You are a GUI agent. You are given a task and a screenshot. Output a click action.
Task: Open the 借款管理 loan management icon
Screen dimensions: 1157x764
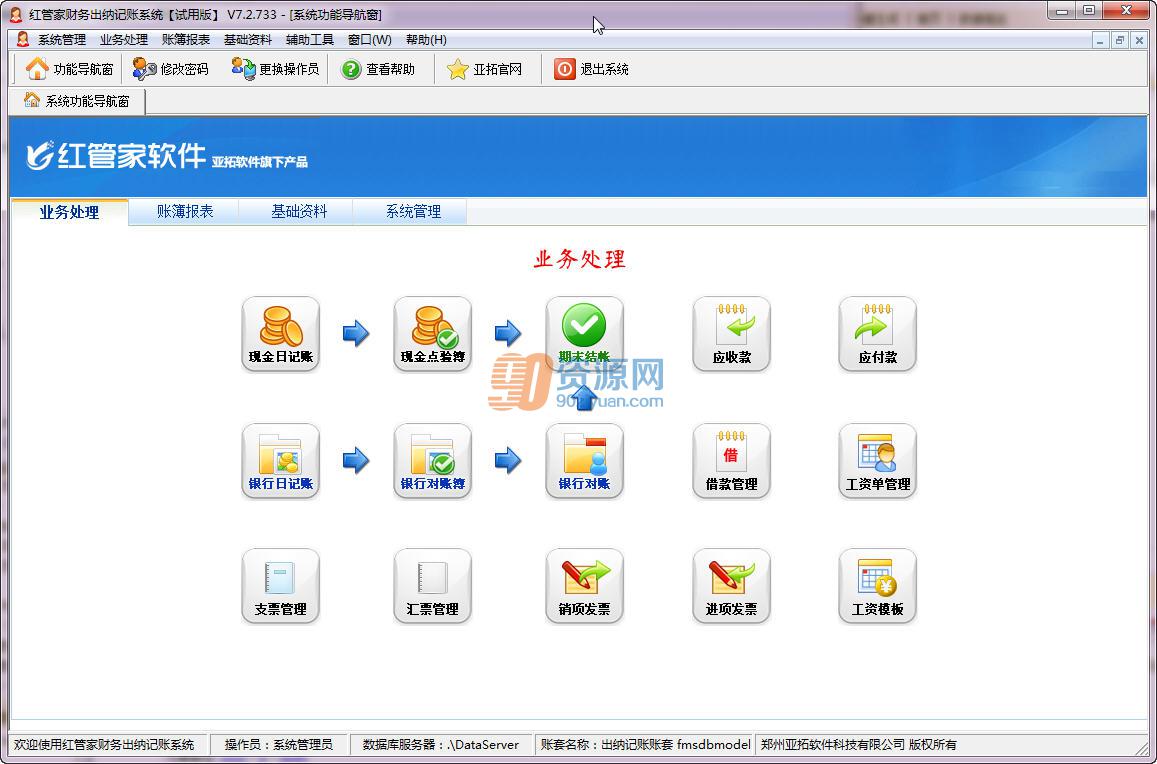pos(731,461)
